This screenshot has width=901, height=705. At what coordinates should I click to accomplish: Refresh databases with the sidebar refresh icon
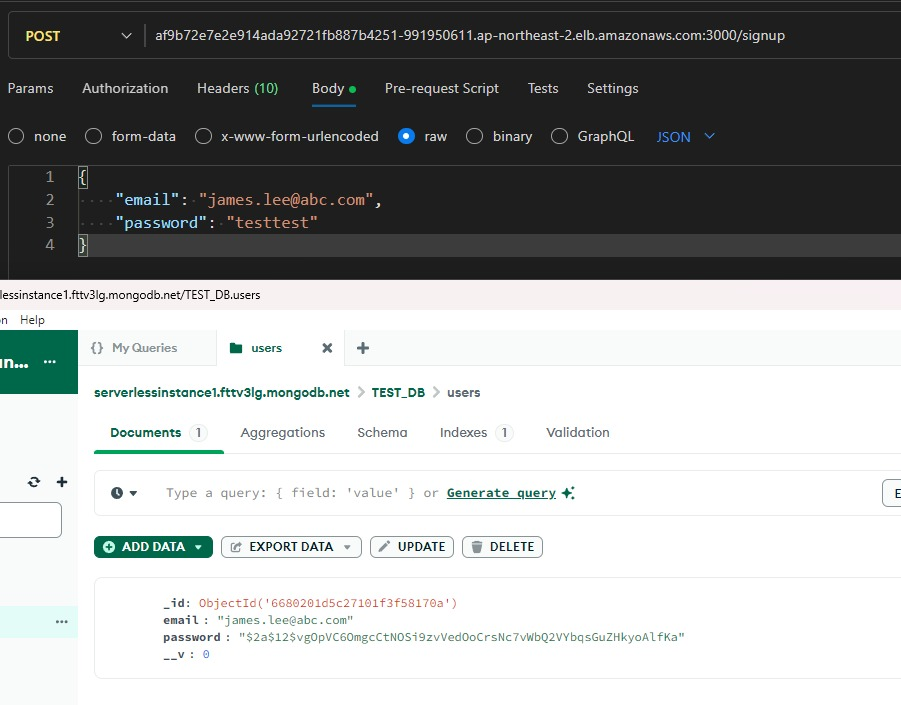pyautogui.click(x=34, y=482)
